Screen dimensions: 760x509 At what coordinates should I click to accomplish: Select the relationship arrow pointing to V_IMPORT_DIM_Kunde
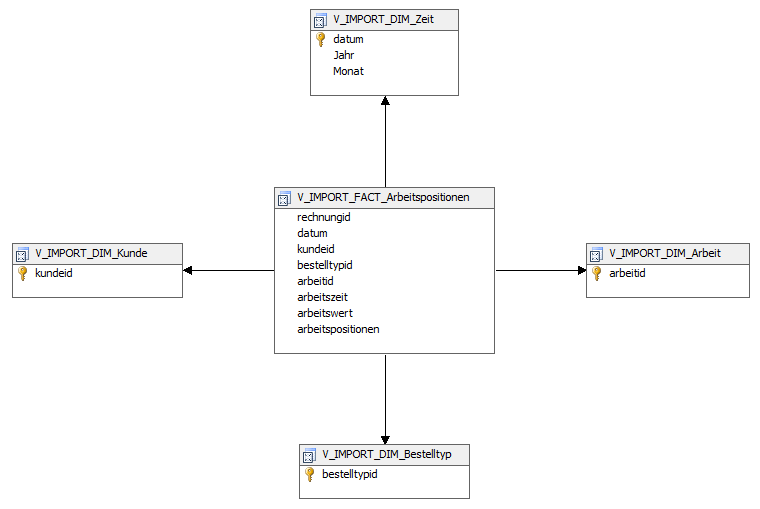(x=228, y=270)
